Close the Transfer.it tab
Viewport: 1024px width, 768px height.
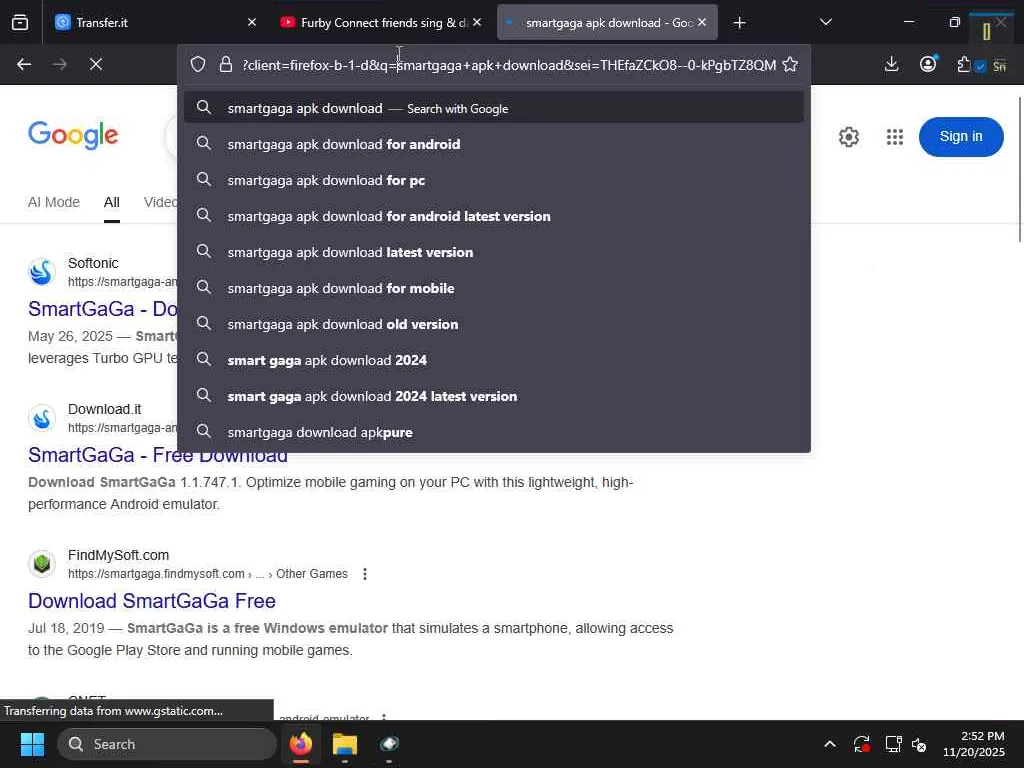[x=252, y=22]
